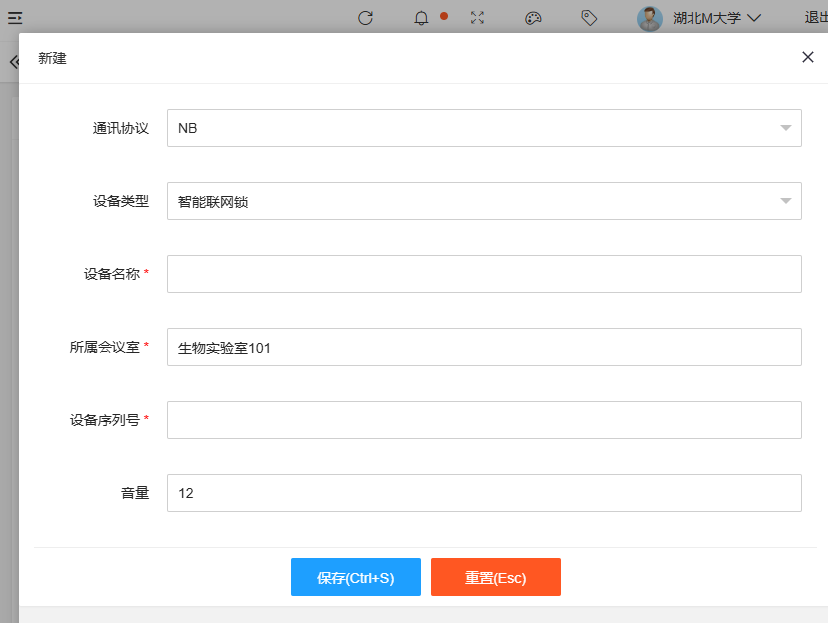This screenshot has width=828, height=623.
Task: Close the 新建 dialog
Action: pos(807,57)
